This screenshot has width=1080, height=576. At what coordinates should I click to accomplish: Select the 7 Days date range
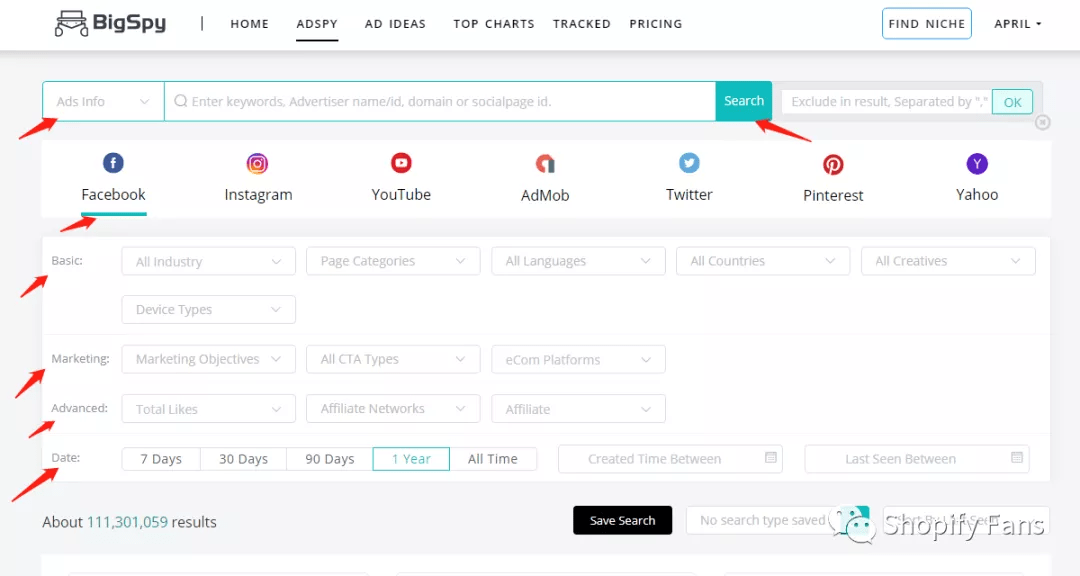[161, 459]
